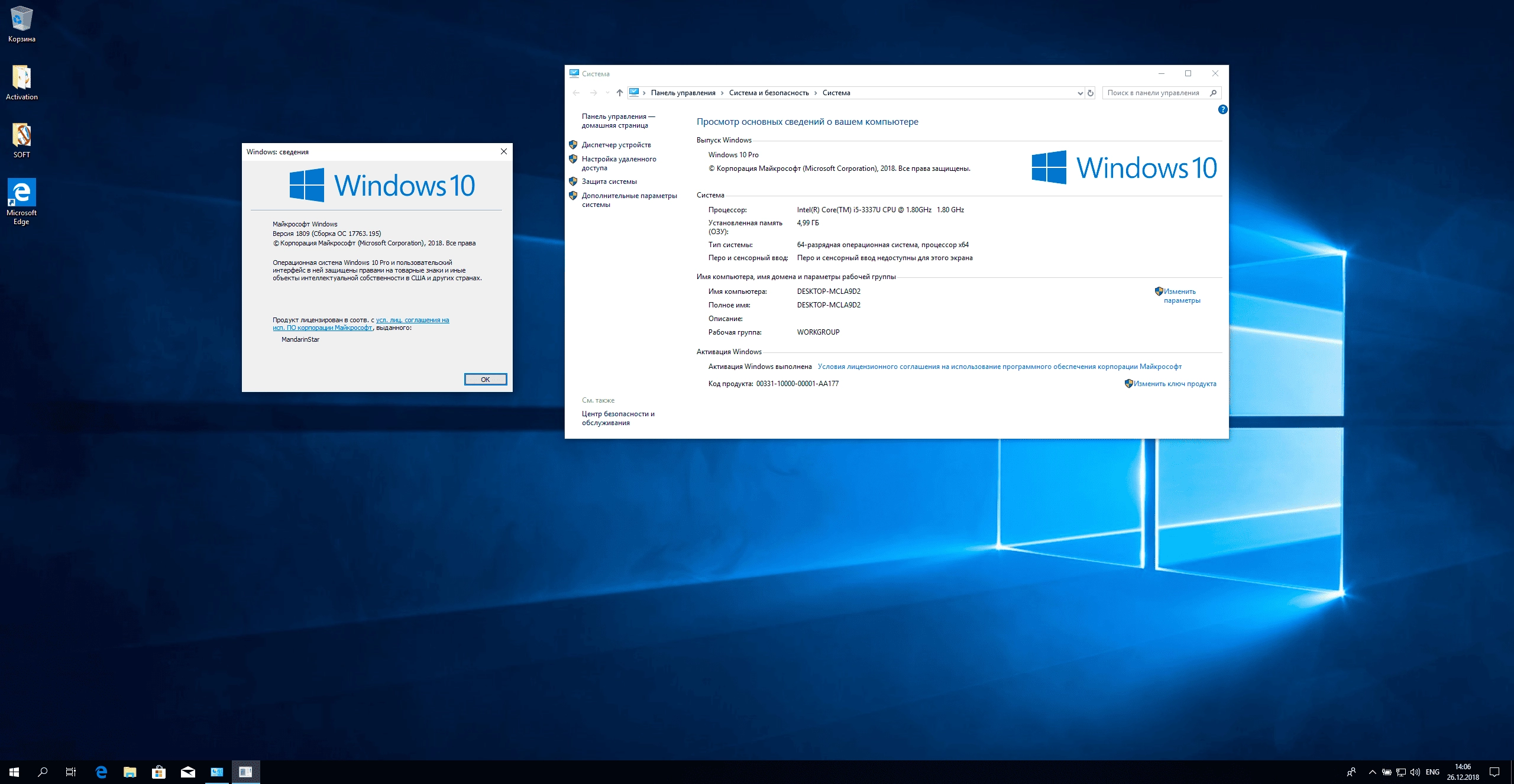Select Система и безопасность breadcrumb
The image size is (1514, 784).
point(769,93)
